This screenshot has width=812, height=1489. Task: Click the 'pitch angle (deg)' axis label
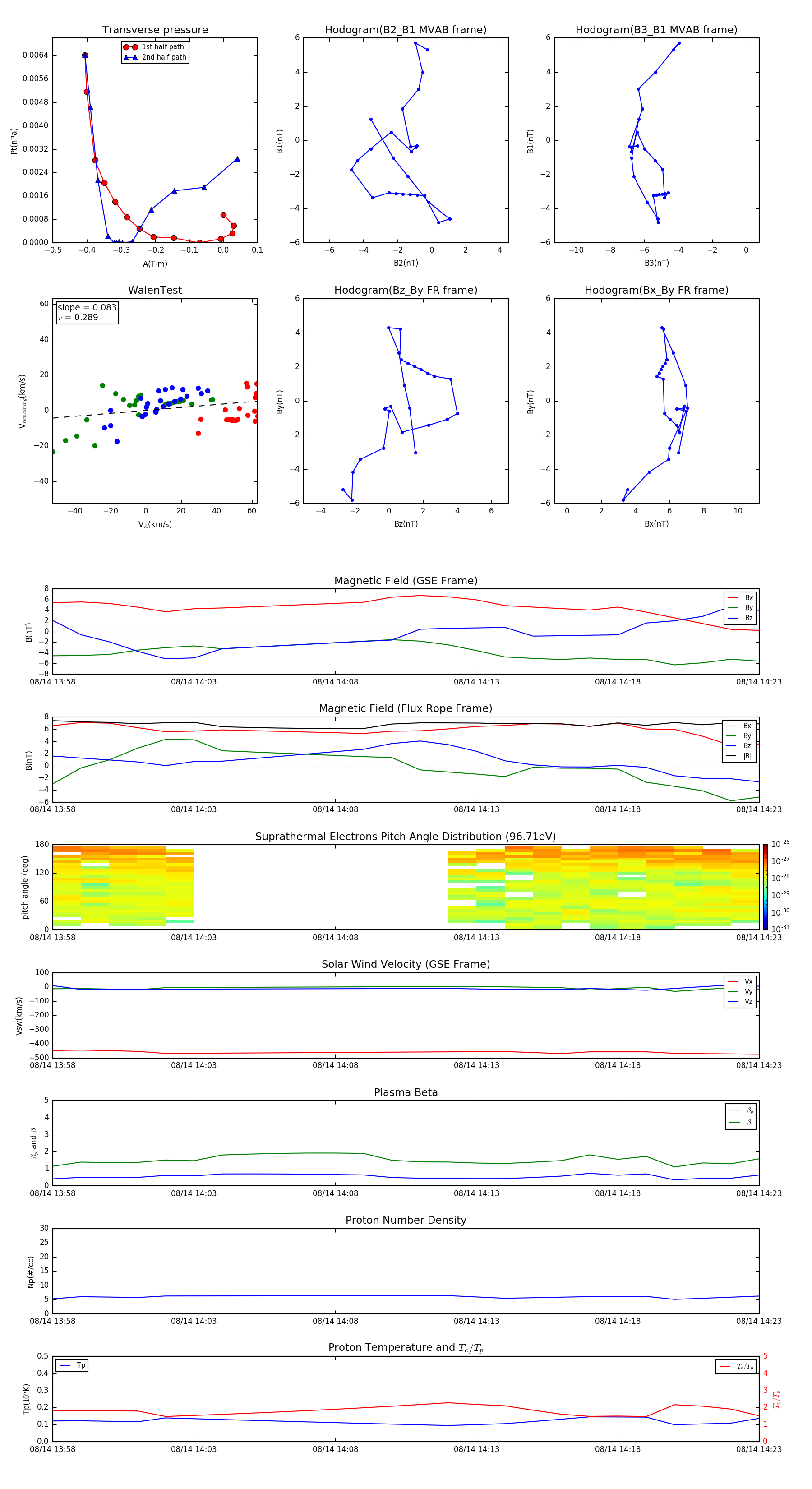click(x=25, y=887)
